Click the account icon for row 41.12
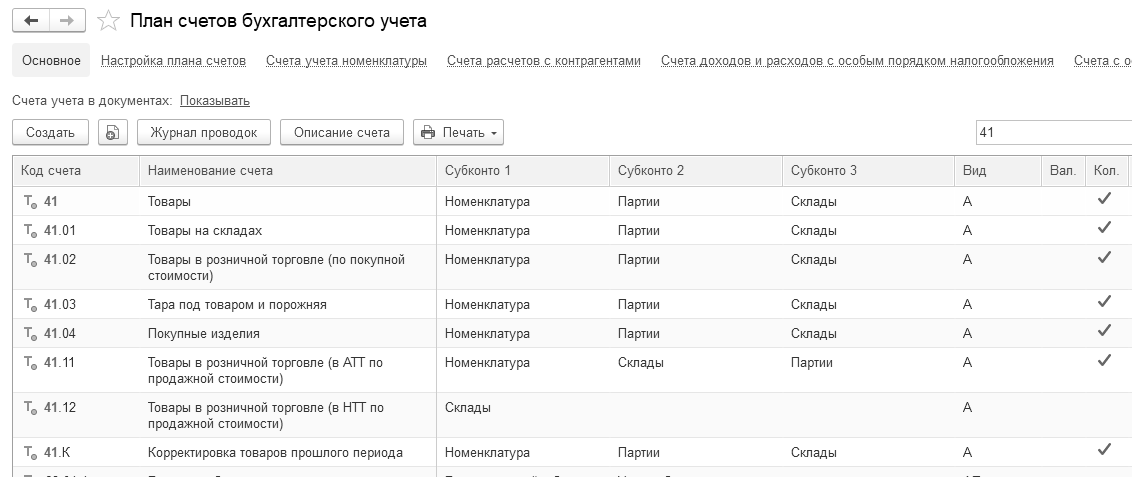The width and height of the screenshot is (1132, 477). tap(30, 408)
